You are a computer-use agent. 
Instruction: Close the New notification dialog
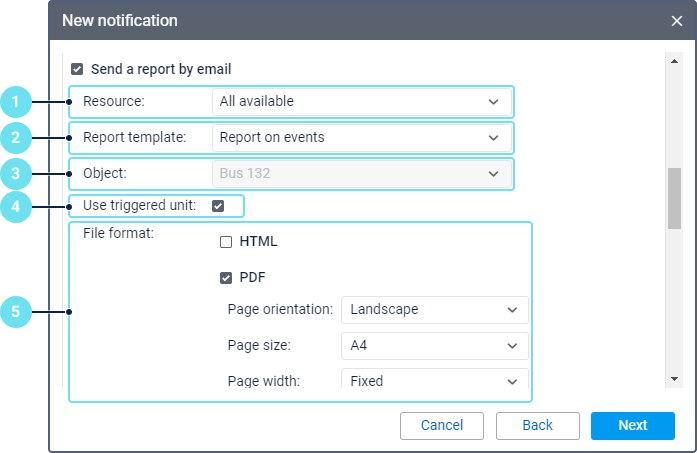[677, 20]
